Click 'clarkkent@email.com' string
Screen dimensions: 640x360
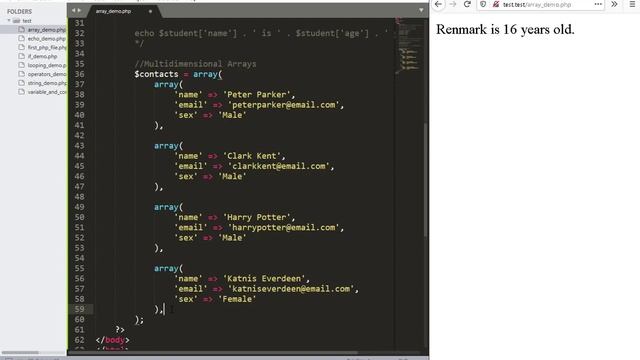coord(279,166)
